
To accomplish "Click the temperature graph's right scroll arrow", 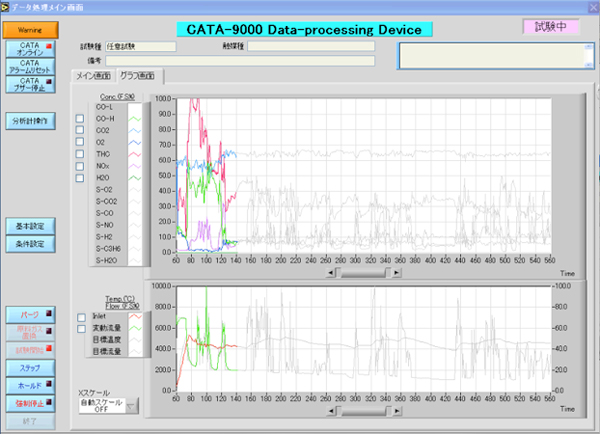I will (x=397, y=411).
